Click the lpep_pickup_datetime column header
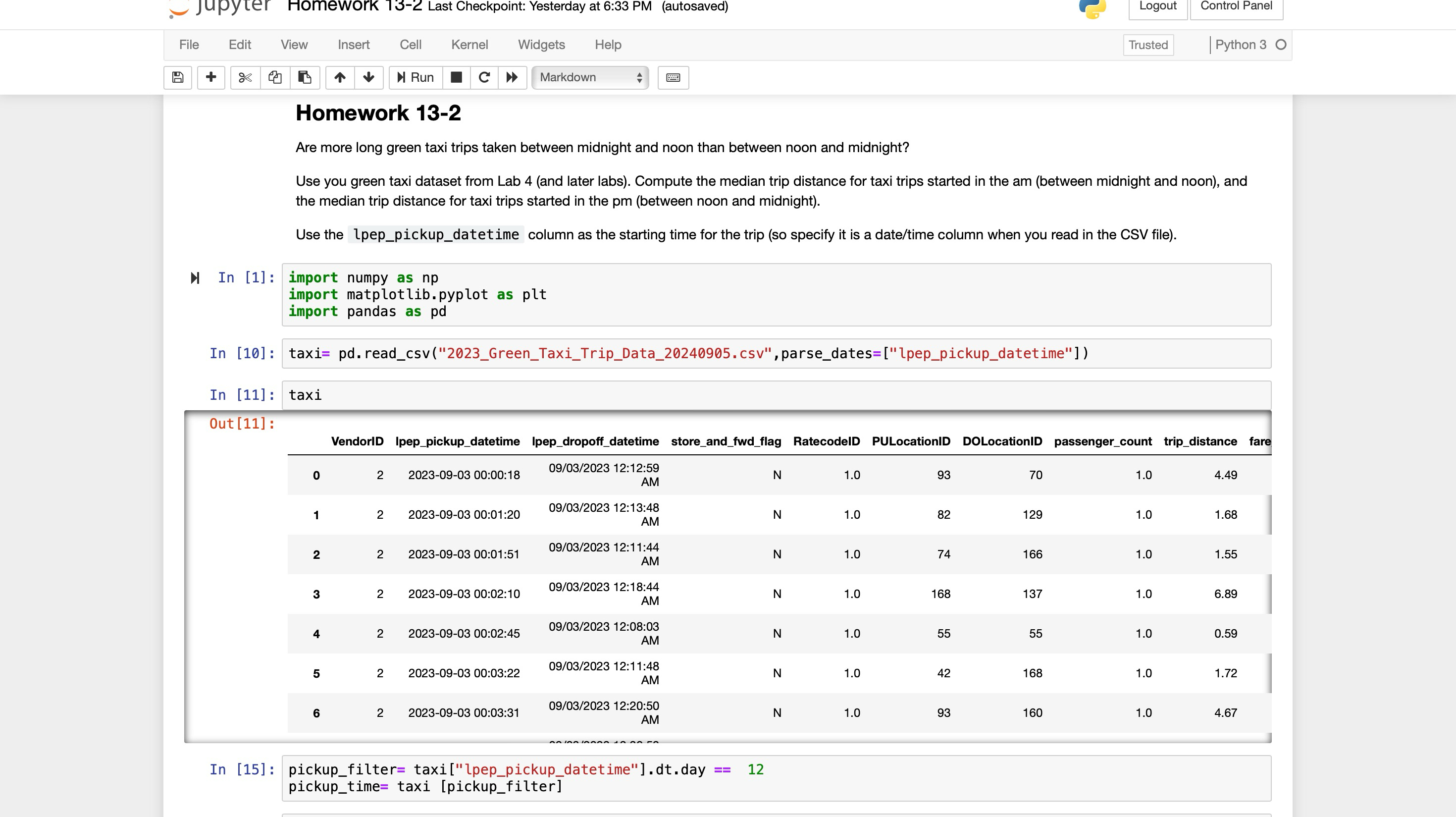The image size is (1456, 817). [457, 441]
